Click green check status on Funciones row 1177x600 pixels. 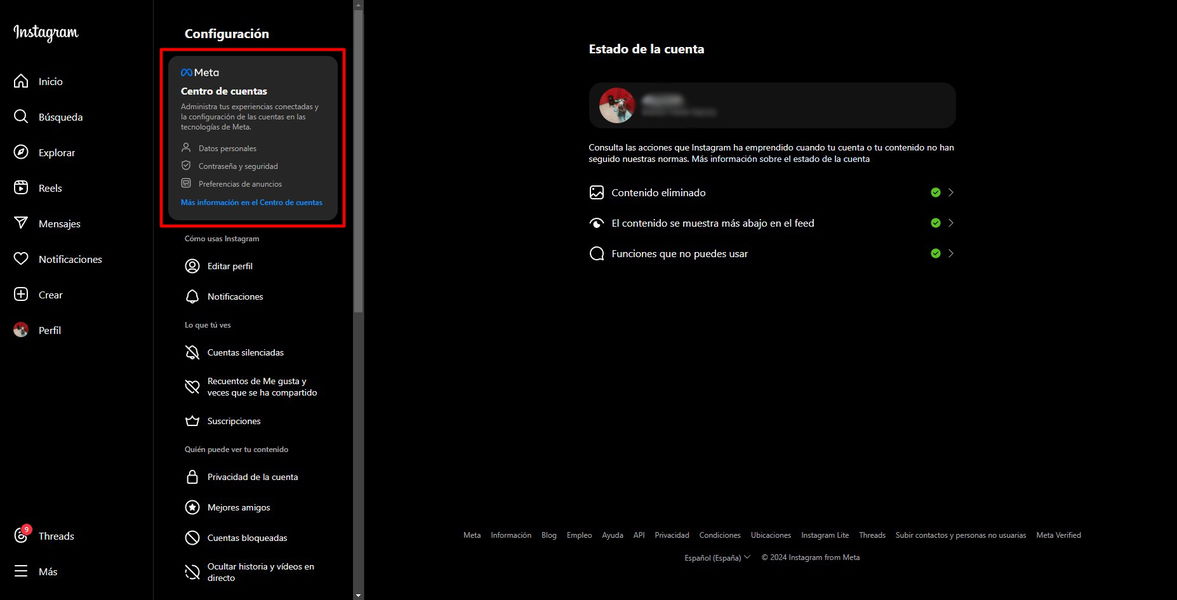[x=935, y=254]
